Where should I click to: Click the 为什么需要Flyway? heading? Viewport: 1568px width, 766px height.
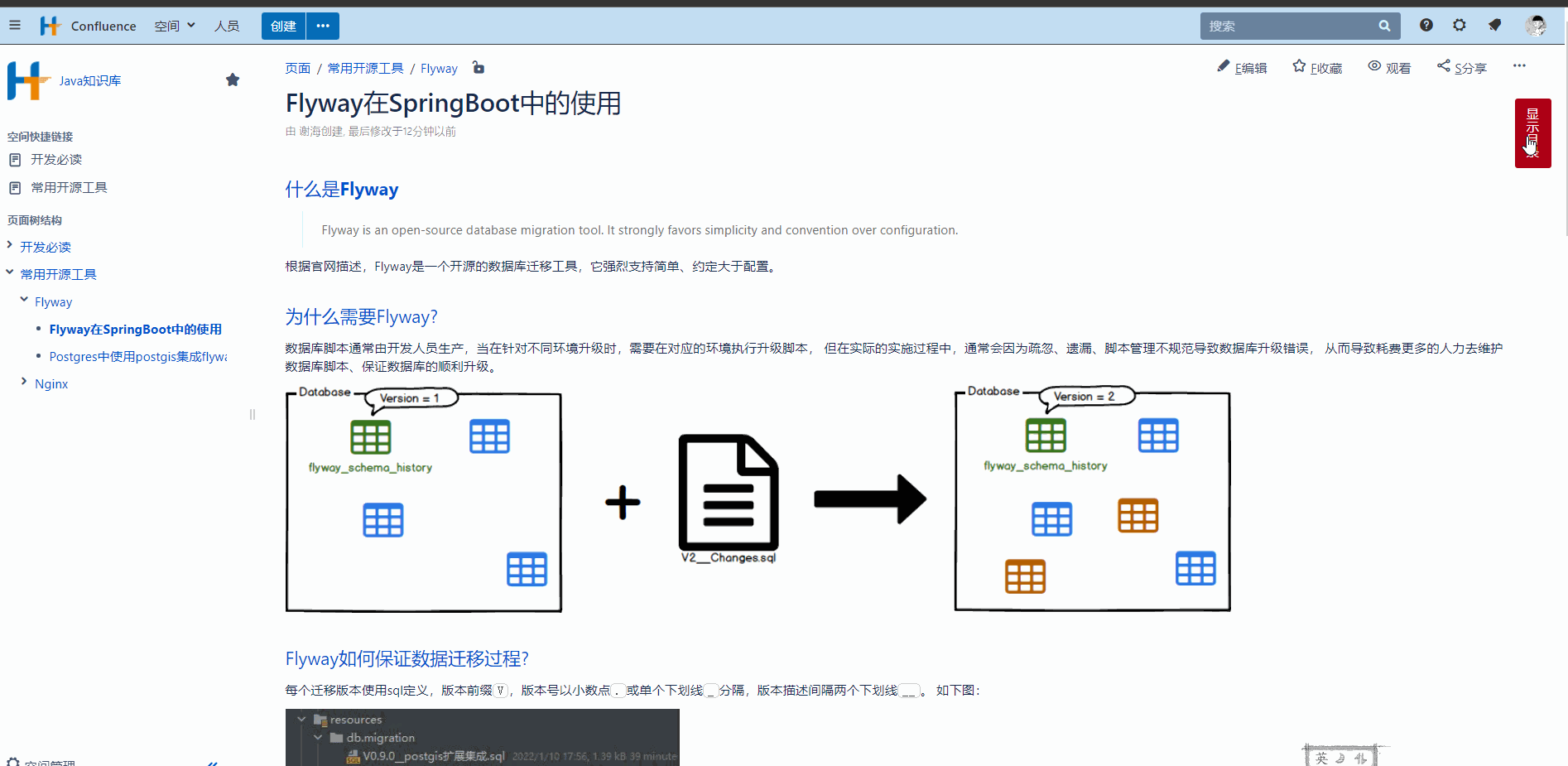[362, 316]
